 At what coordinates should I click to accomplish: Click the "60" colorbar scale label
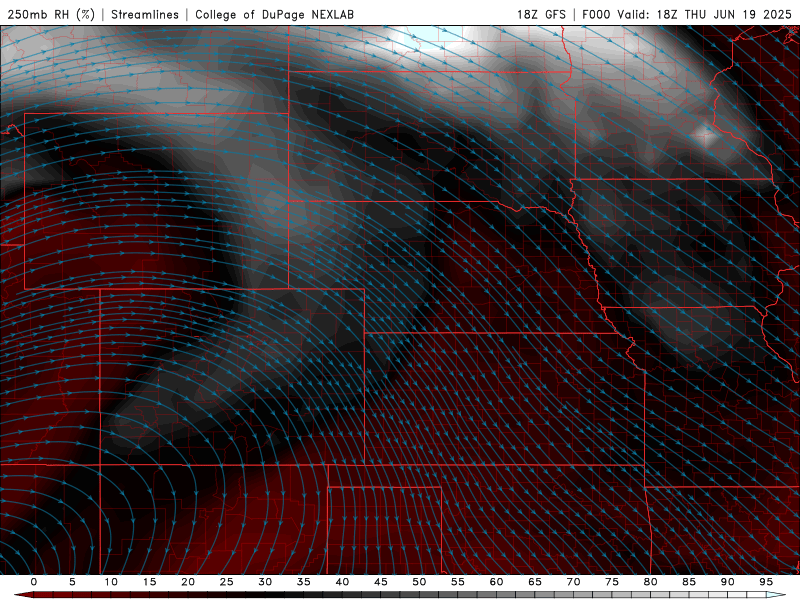(x=496, y=582)
